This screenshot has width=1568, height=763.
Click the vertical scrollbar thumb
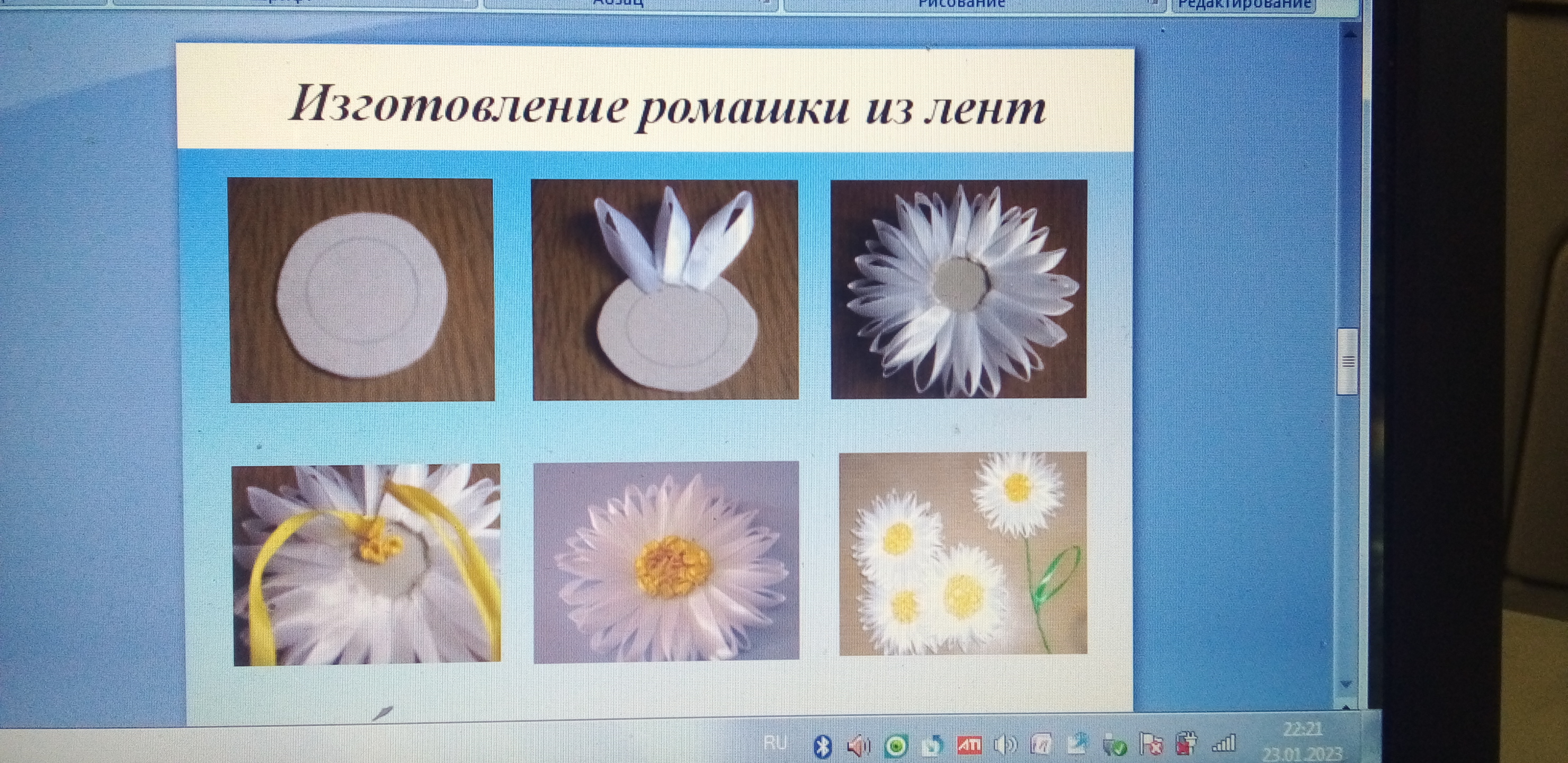(x=1348, y=361)
